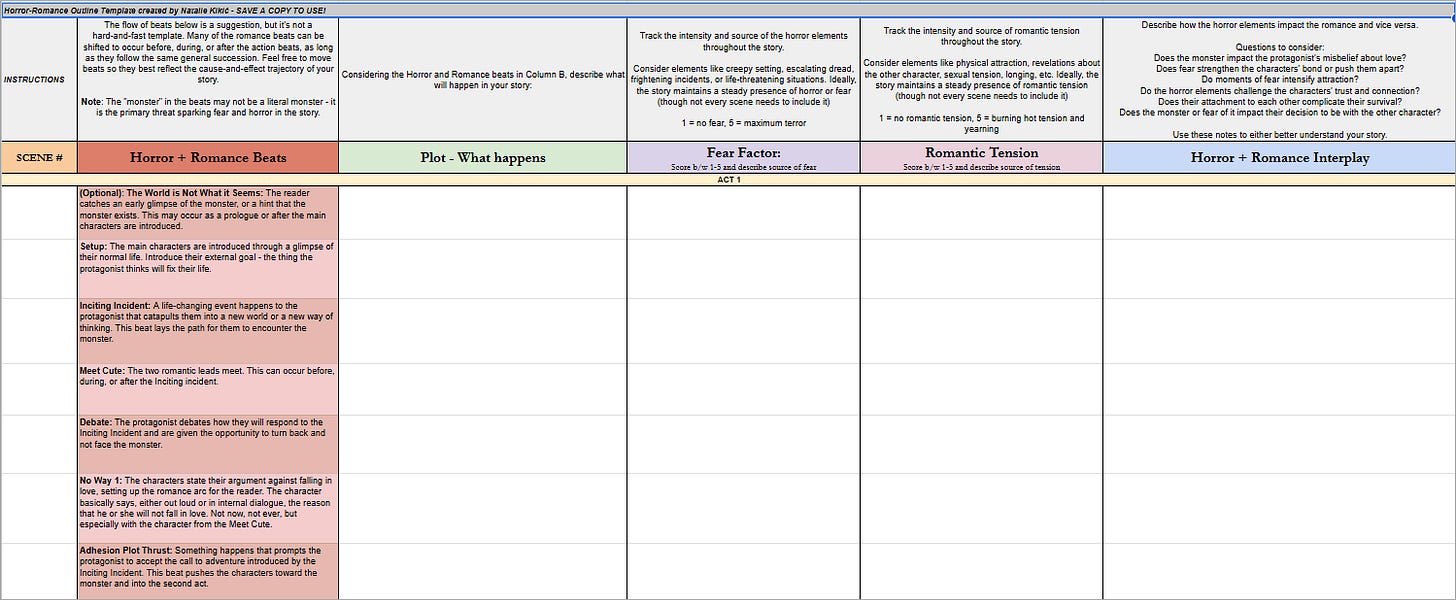Click the 'SCENE #' header cell

pos(38,157)
